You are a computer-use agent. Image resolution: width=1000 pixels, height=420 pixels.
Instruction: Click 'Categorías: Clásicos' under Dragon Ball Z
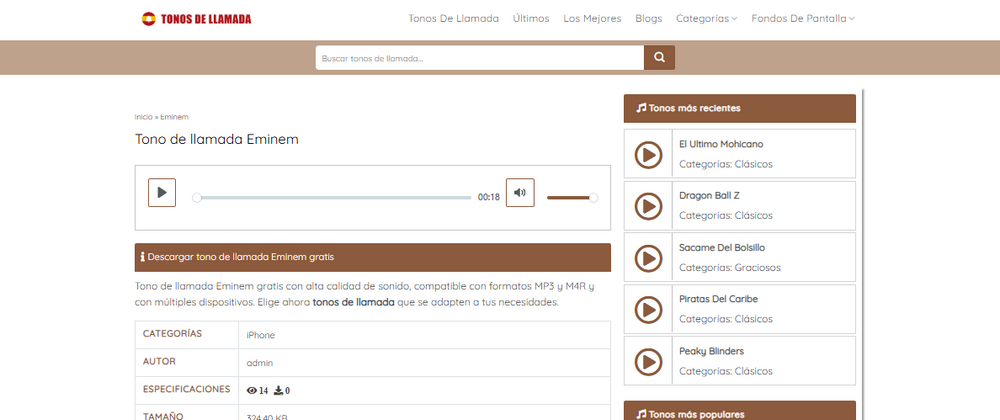click(x=726, y=215)
